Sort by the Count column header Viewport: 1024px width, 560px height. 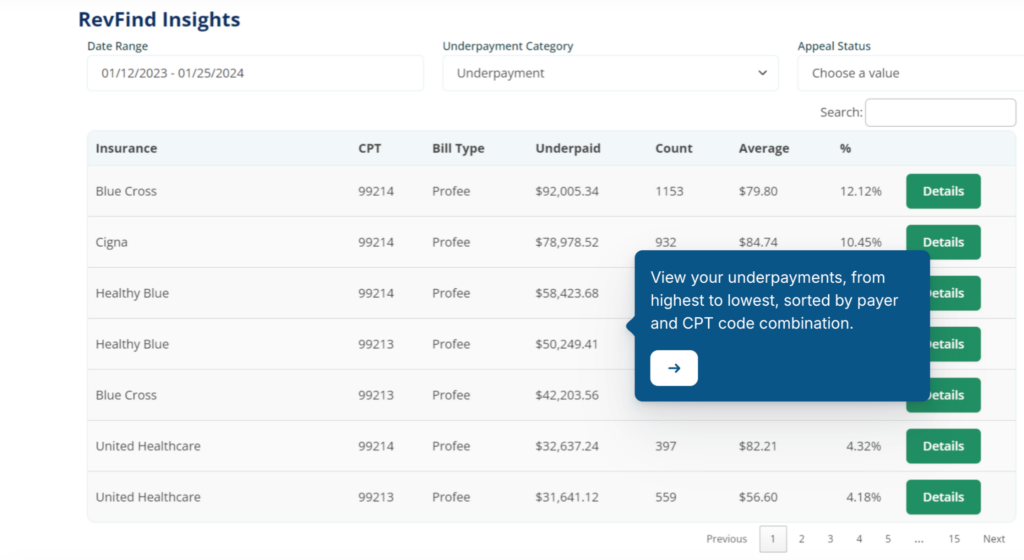[673, 148]
